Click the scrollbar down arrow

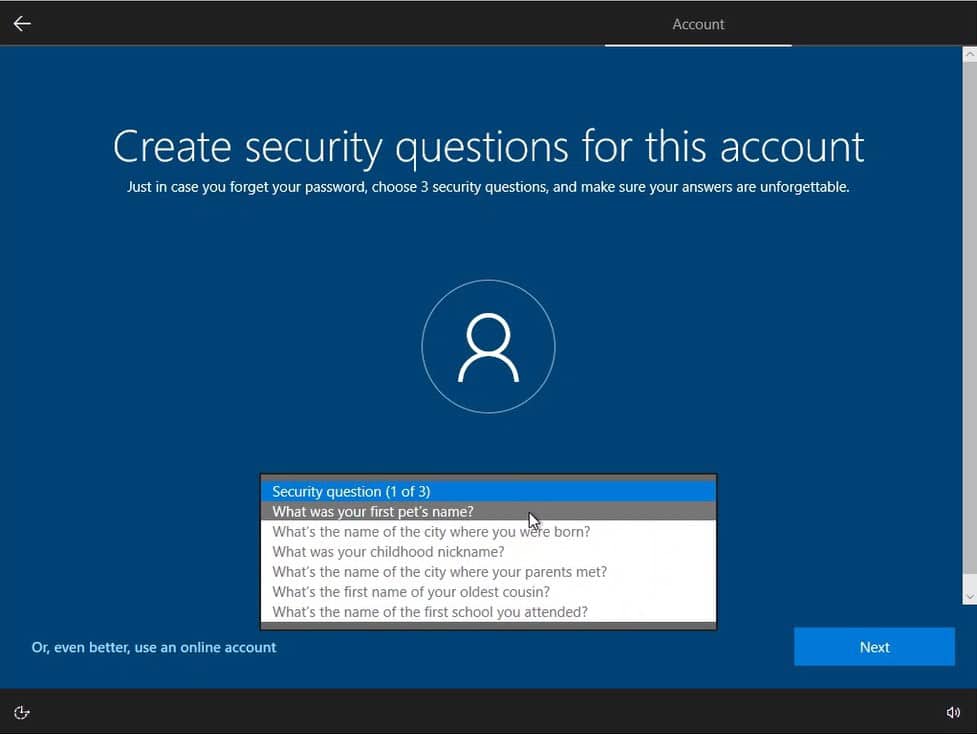point(969,597)
